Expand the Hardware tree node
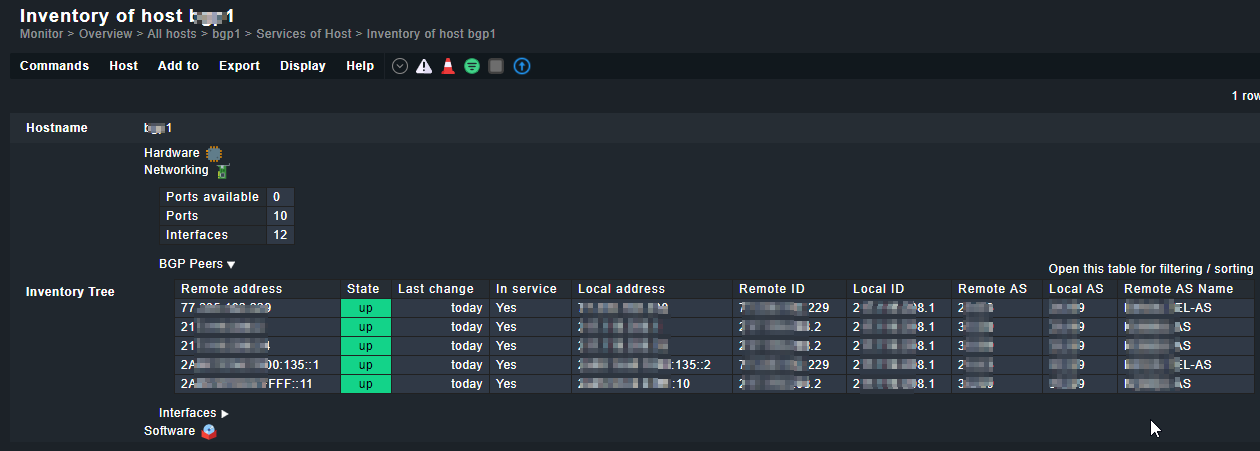Image resolution: width=1260 pixels, height=451 pixels. [x=172, y=153]
